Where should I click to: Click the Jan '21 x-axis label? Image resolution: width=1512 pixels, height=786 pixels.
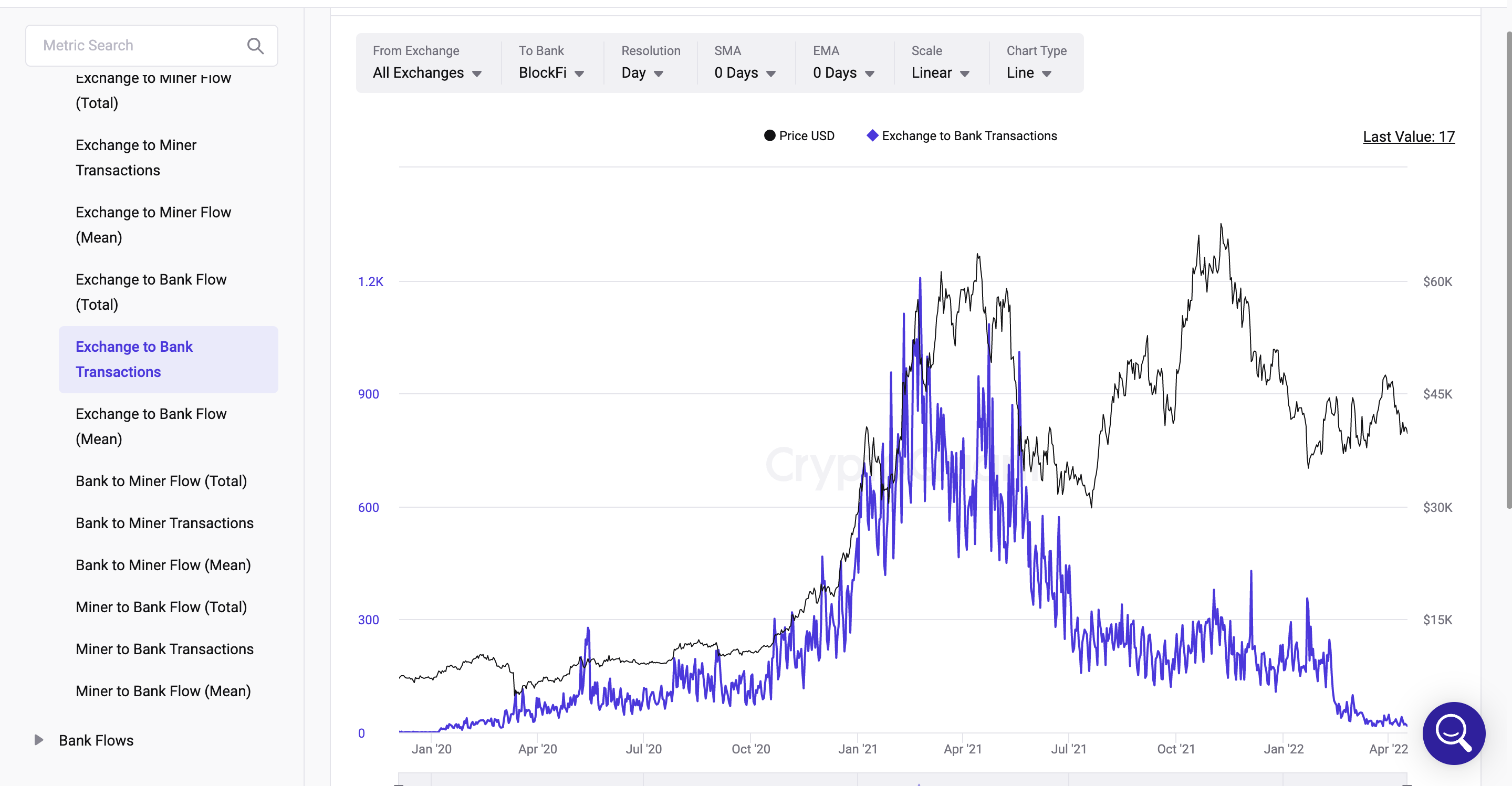click(x=858, y=749)
